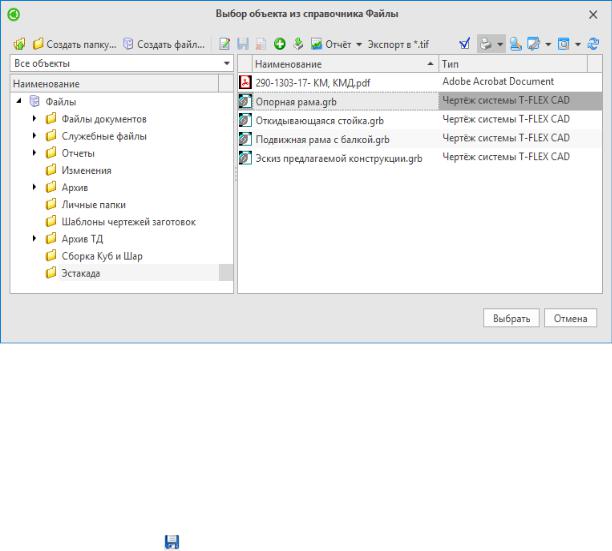Sort by the Наименование column in file list

pyautogui.click(x=345, y=64)
